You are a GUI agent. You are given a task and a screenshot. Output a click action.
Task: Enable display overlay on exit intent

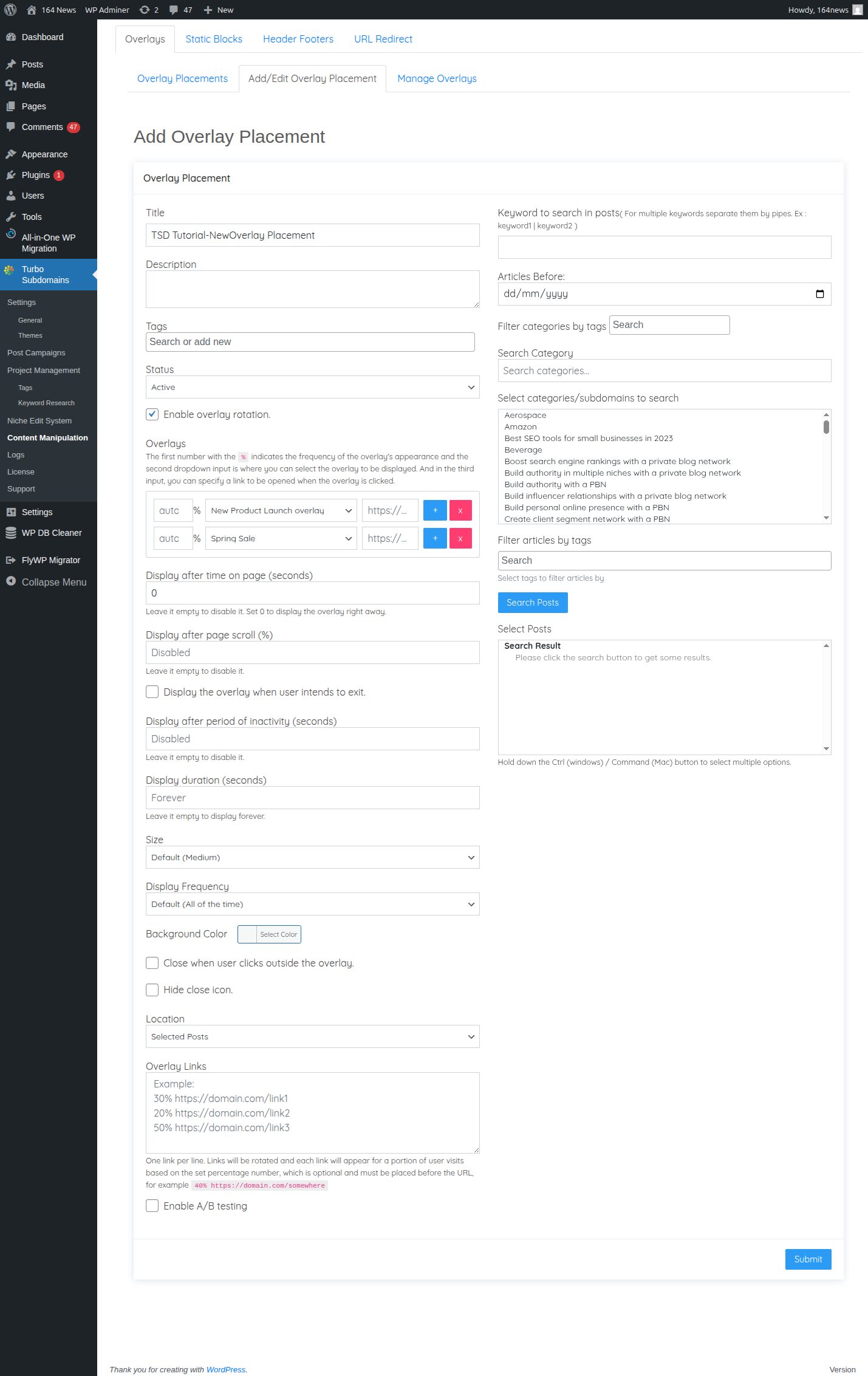152,692
